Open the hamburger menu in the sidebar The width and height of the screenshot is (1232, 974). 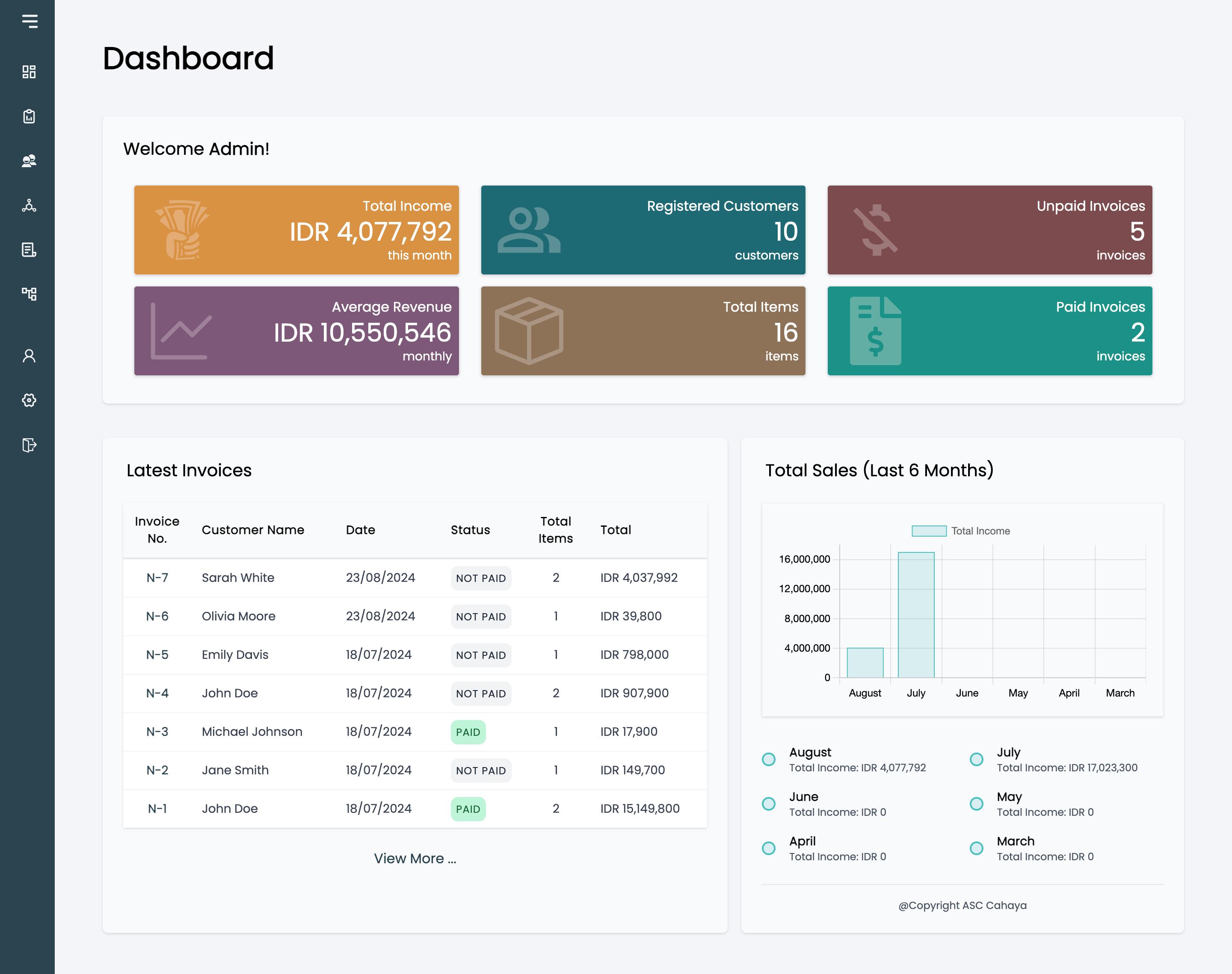[x=30, y=21]
